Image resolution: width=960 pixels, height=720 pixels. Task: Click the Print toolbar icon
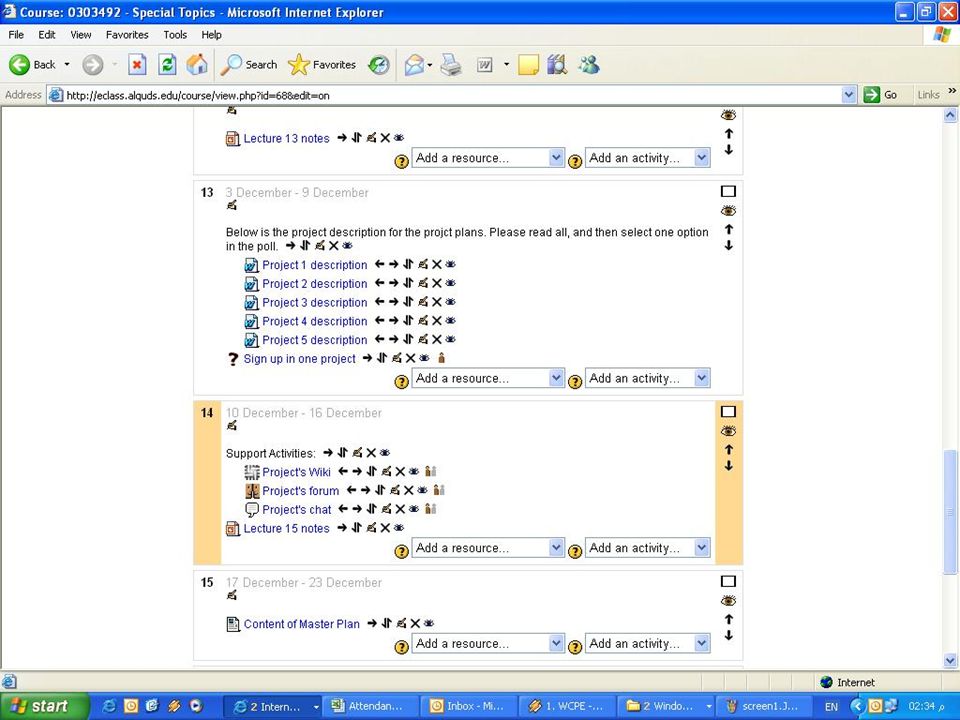tap(451, 64)
